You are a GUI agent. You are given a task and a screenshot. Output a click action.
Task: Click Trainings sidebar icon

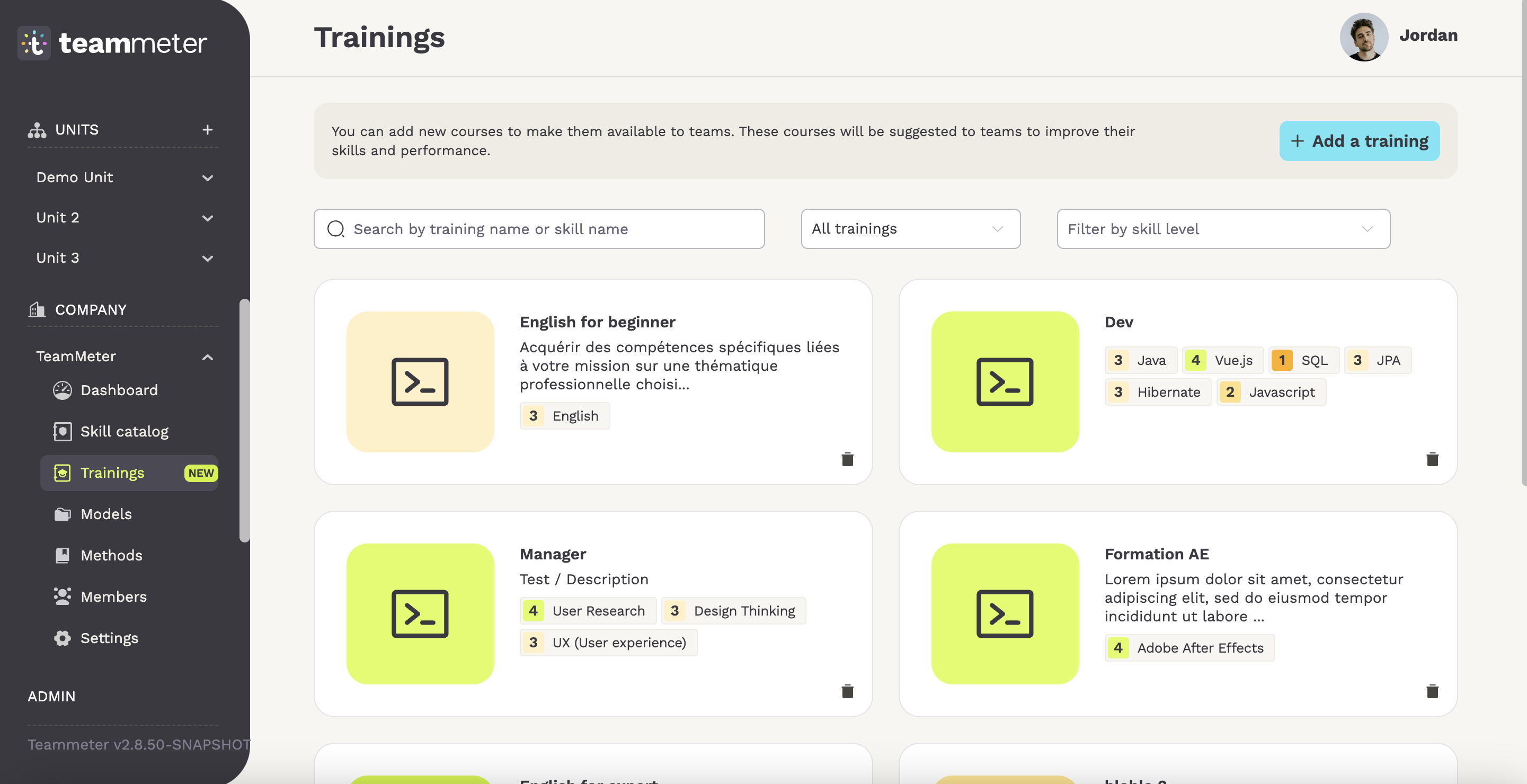pos(62,473)
